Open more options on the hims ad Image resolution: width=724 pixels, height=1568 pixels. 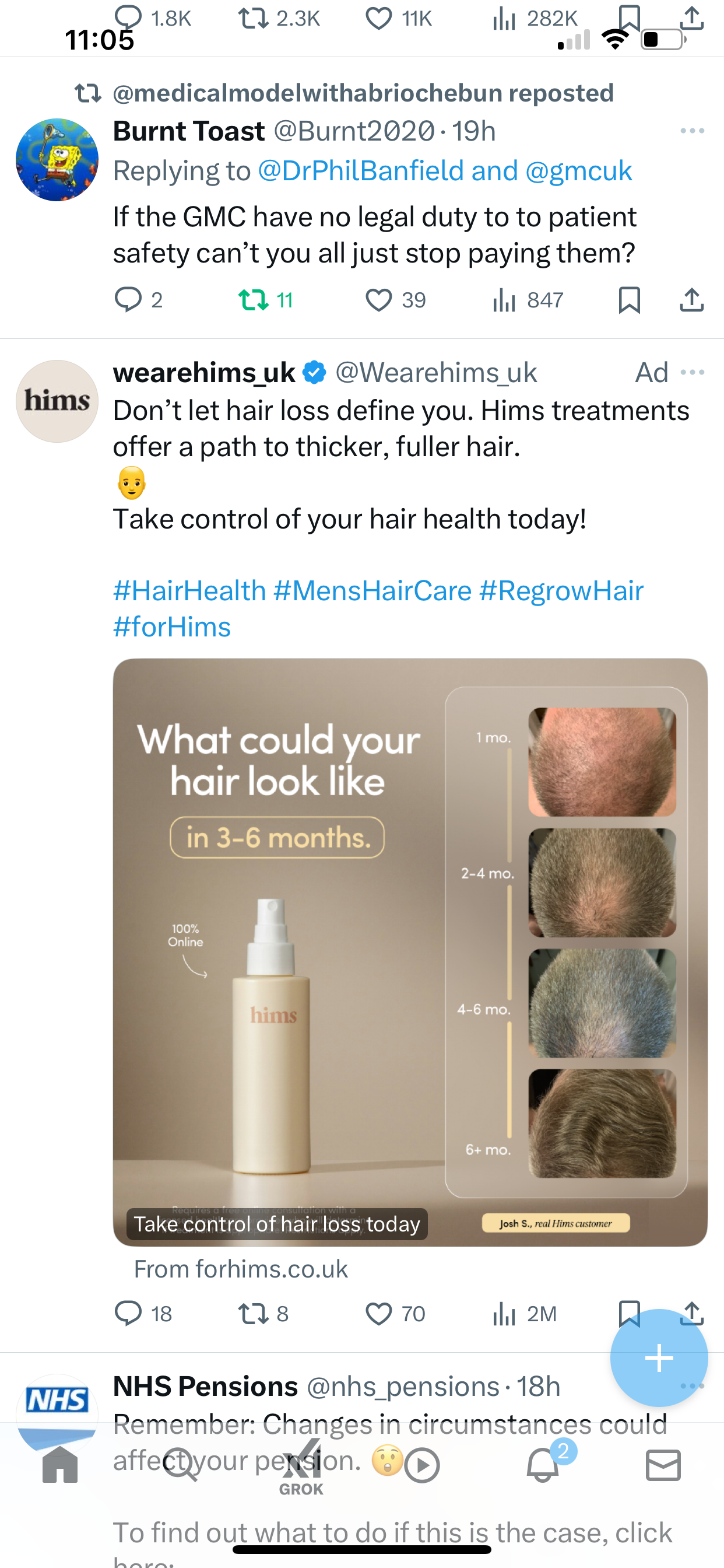tap(693, 372)
